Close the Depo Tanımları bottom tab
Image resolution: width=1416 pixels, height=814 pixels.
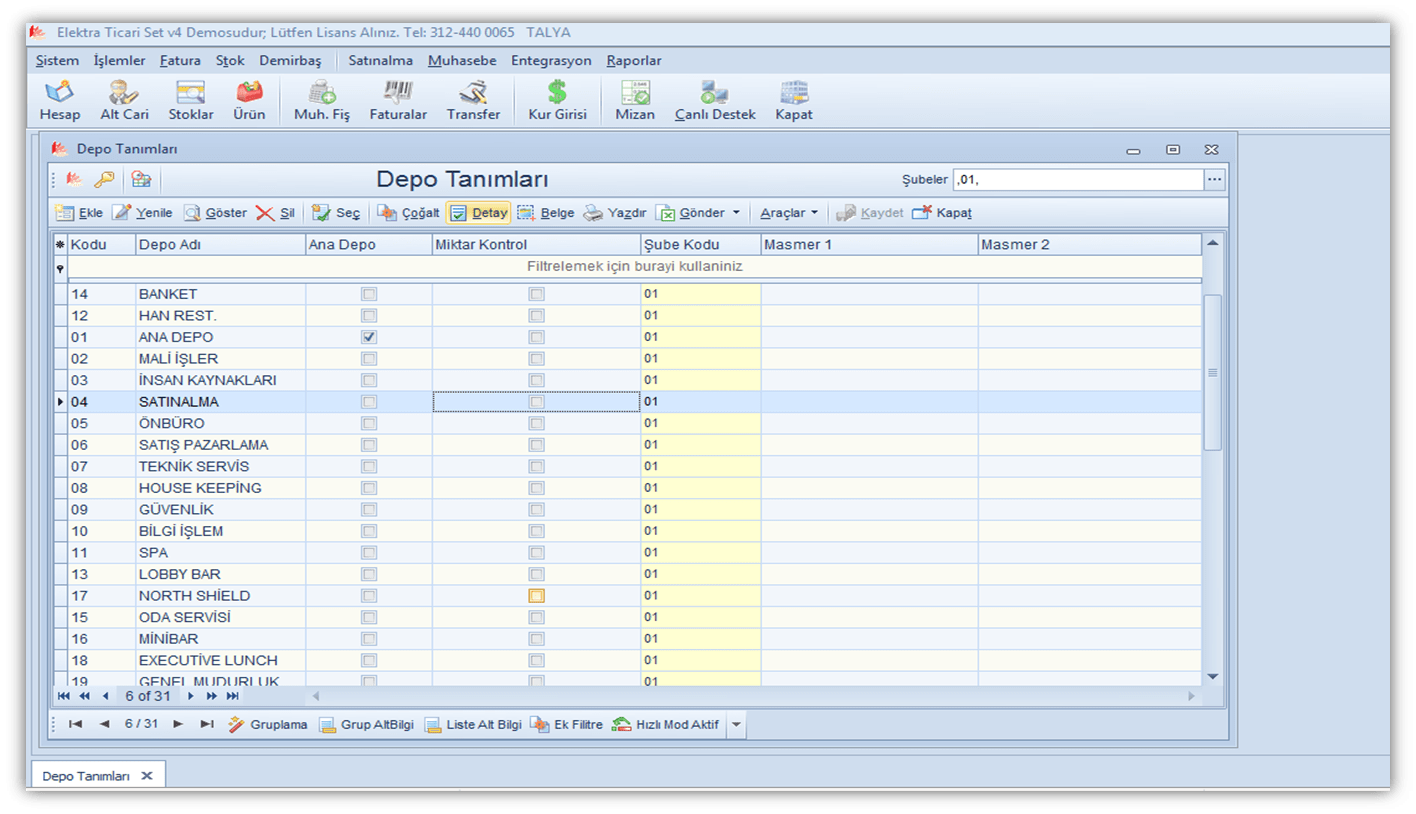click(146, 776)
